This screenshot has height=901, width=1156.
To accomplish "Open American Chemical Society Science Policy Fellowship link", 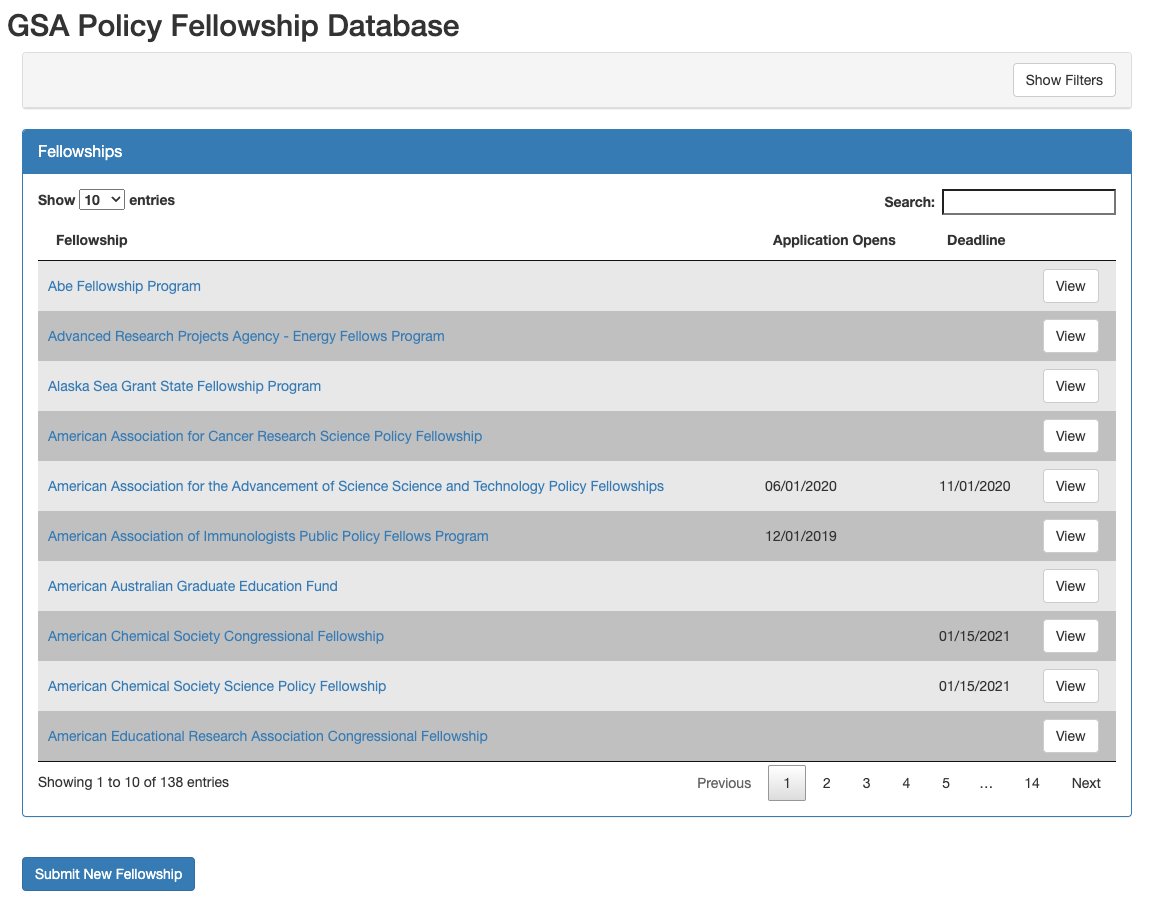I will [x=217, y=686].
